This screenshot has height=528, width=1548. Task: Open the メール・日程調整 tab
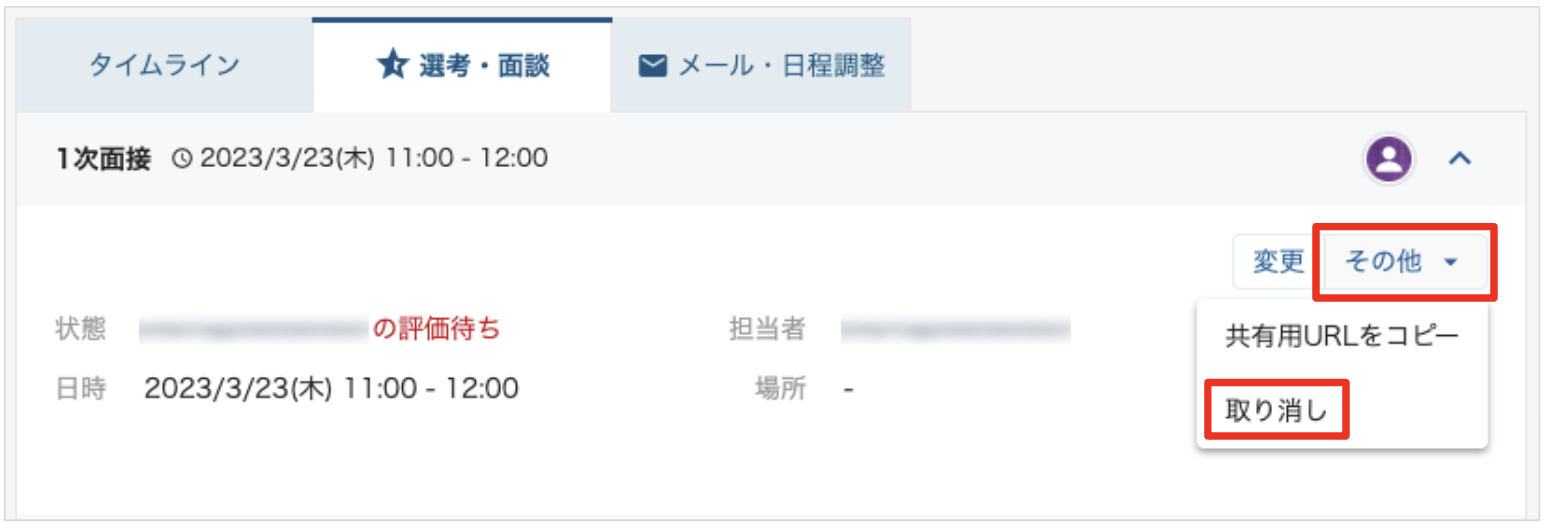(x=762, y=65)
